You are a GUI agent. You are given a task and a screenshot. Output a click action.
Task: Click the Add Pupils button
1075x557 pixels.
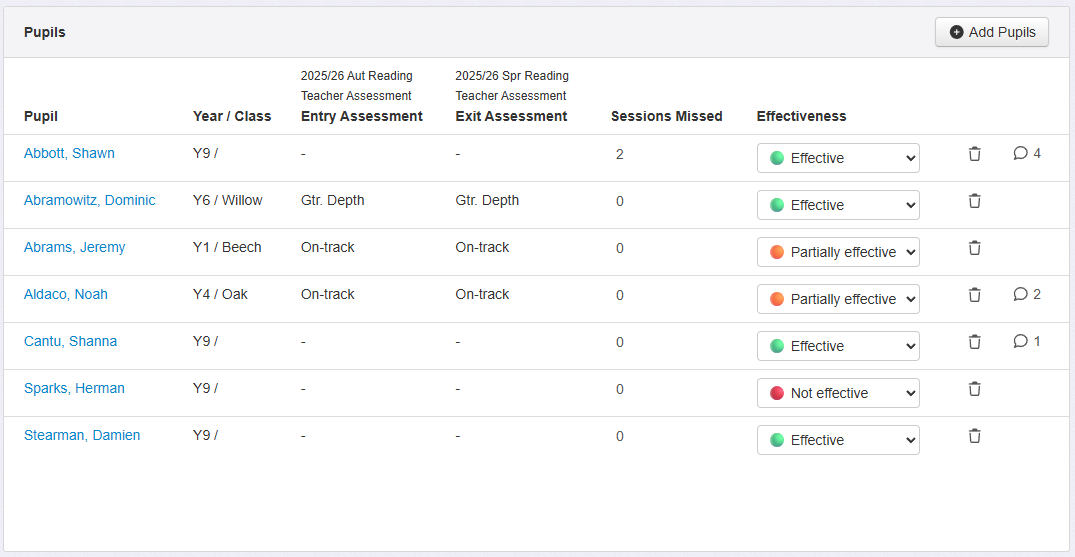point(991,32)
